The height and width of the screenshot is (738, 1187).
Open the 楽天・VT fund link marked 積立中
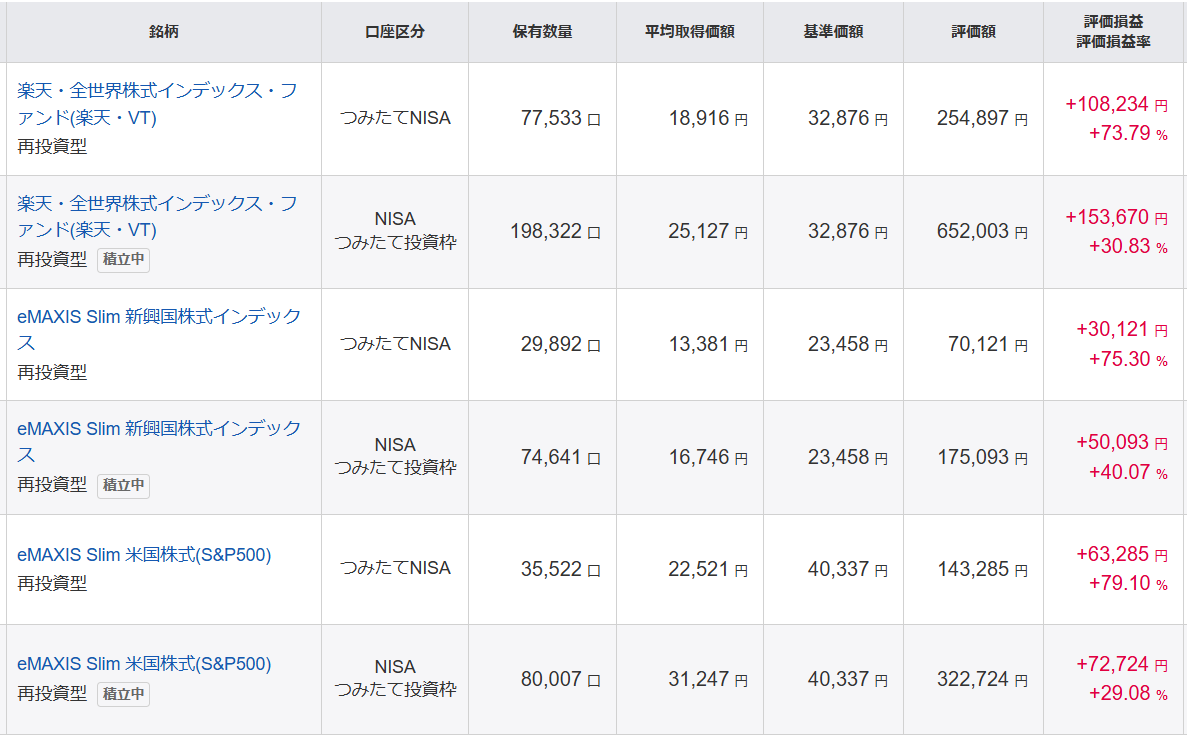pos(157,216)
